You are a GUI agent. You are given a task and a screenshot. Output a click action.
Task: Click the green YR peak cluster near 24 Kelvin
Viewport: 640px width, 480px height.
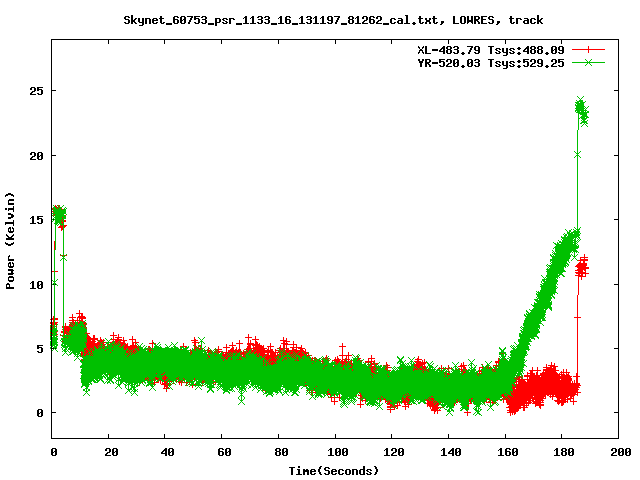pyautogui.click(x=582, y=111)
